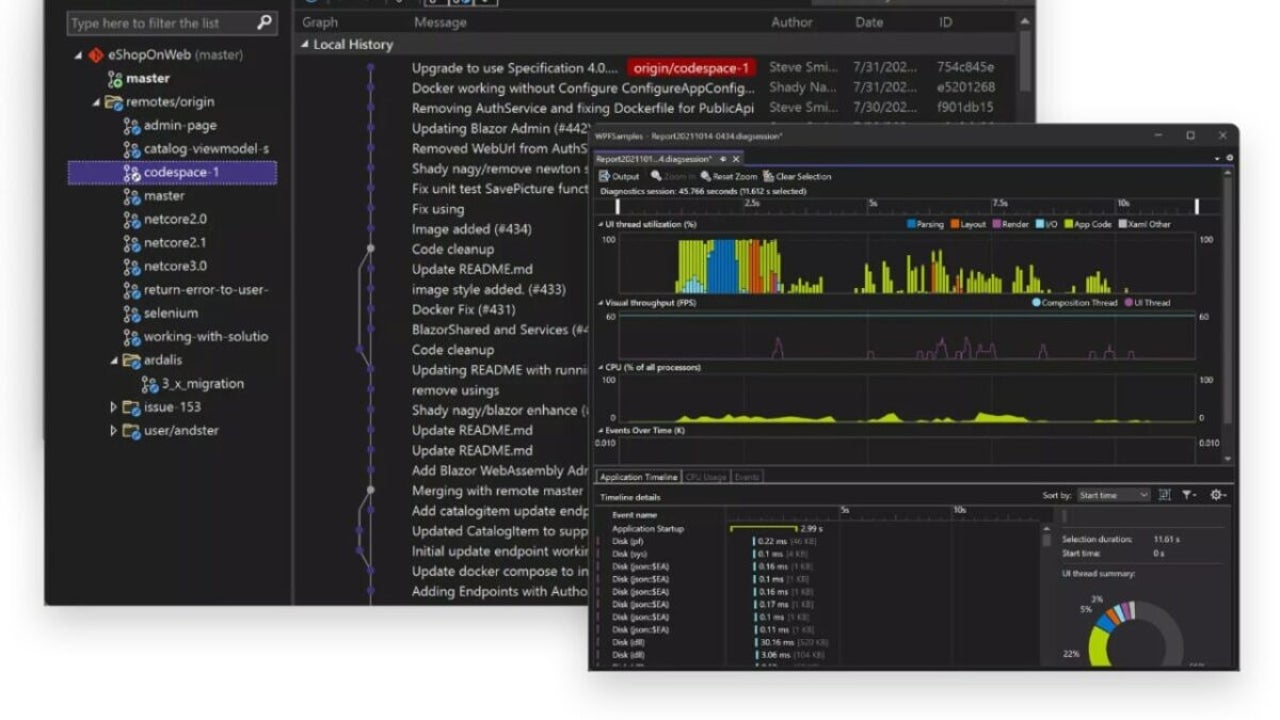Click commit ID 754c845e

pyautogui.click(x=965, y=68)
